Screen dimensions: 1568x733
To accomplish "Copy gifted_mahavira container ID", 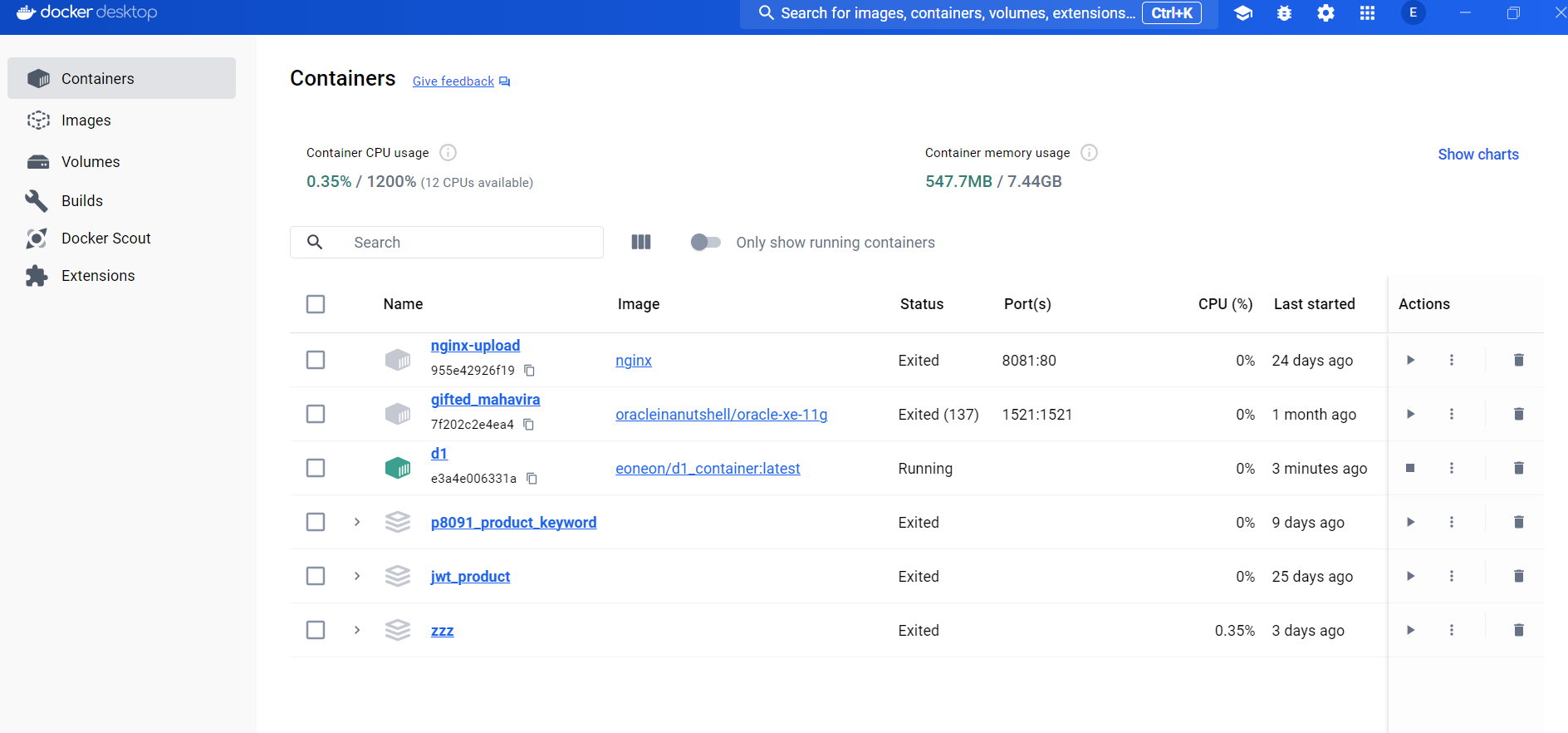I will 528,425.
